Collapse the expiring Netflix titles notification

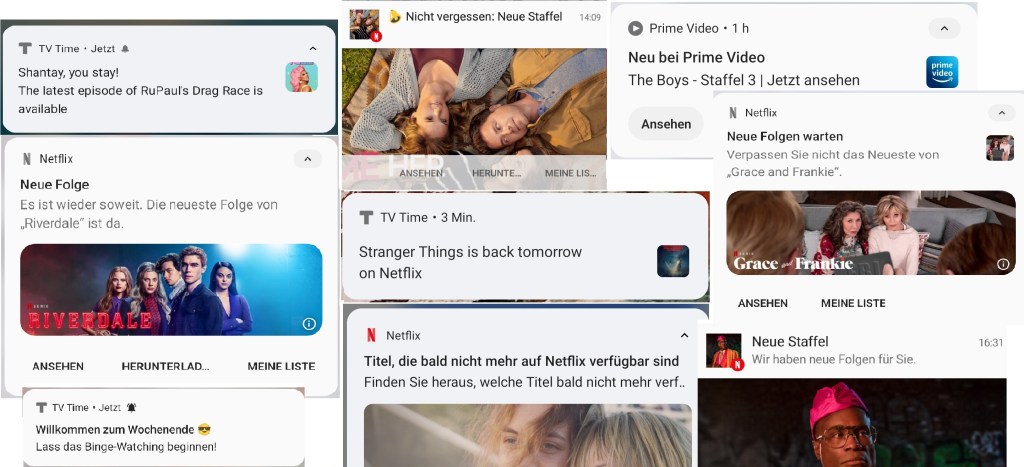click(x=684, y=335)
